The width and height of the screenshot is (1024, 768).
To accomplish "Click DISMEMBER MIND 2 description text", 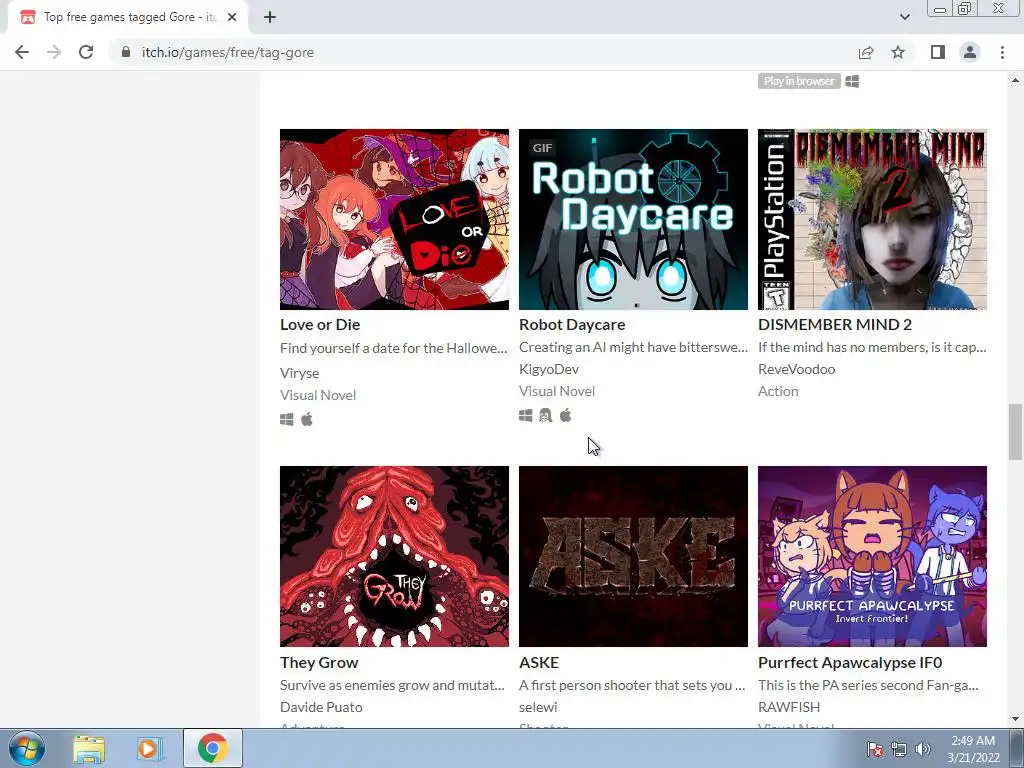I will click(872, 347).
